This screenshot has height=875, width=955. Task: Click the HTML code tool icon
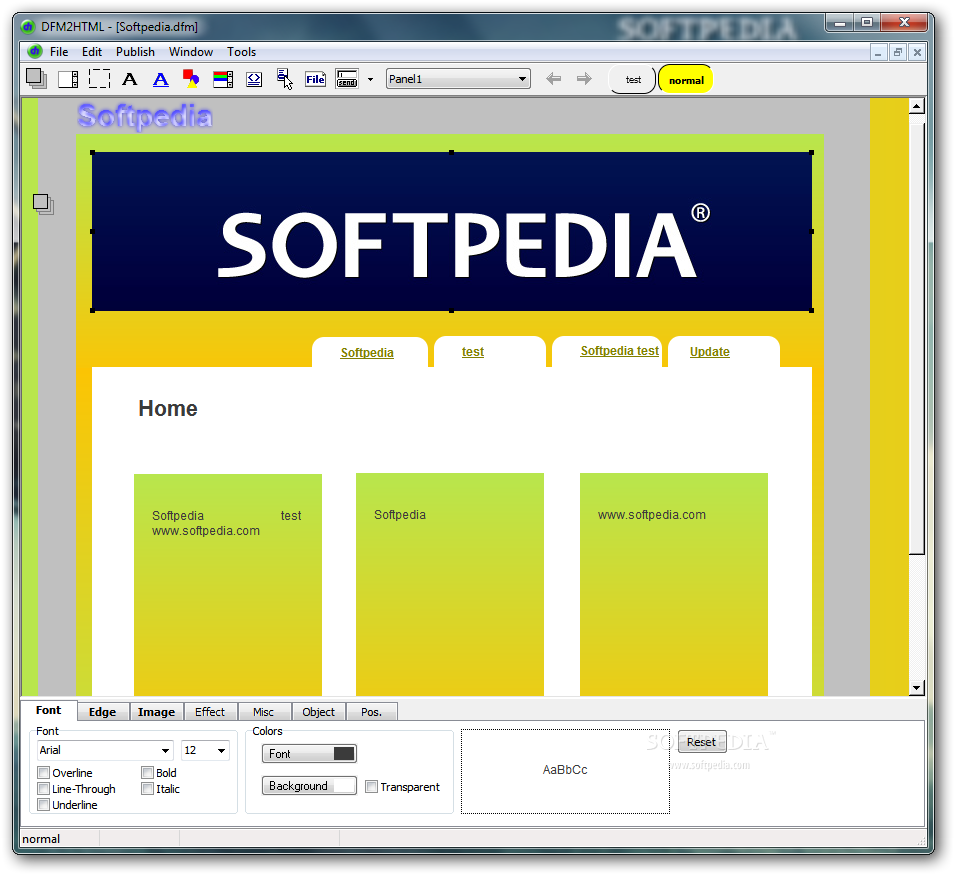[254, 79]
